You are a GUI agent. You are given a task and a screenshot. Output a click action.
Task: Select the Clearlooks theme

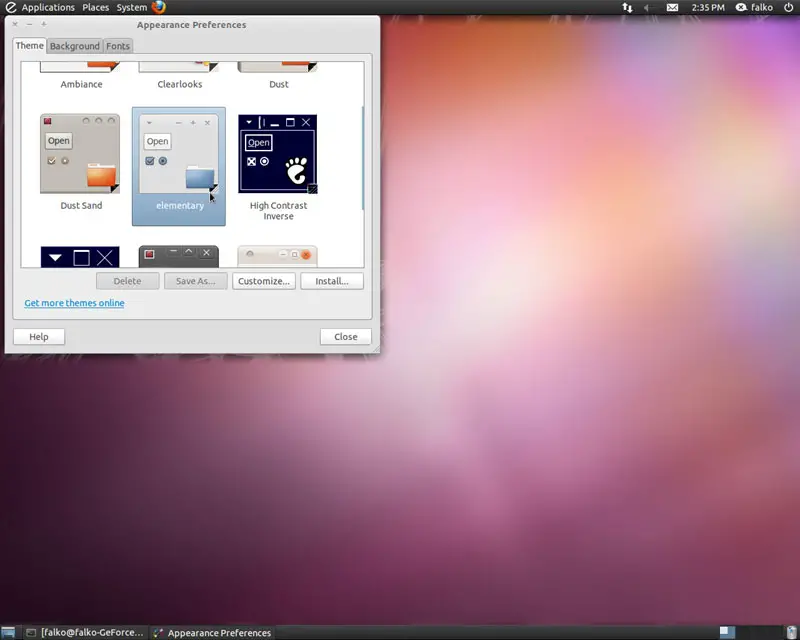[x=179, y=77]
